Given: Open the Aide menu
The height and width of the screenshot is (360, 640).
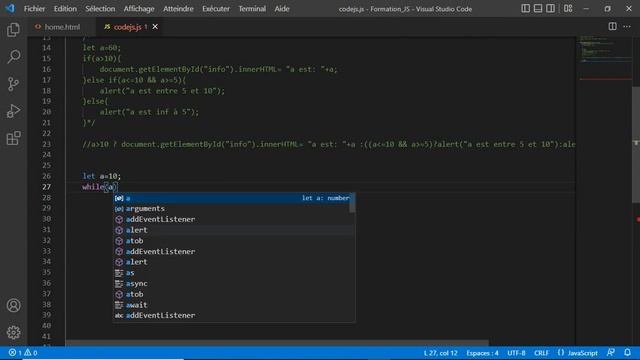Looking at the screenshot, I should (282, 9).
